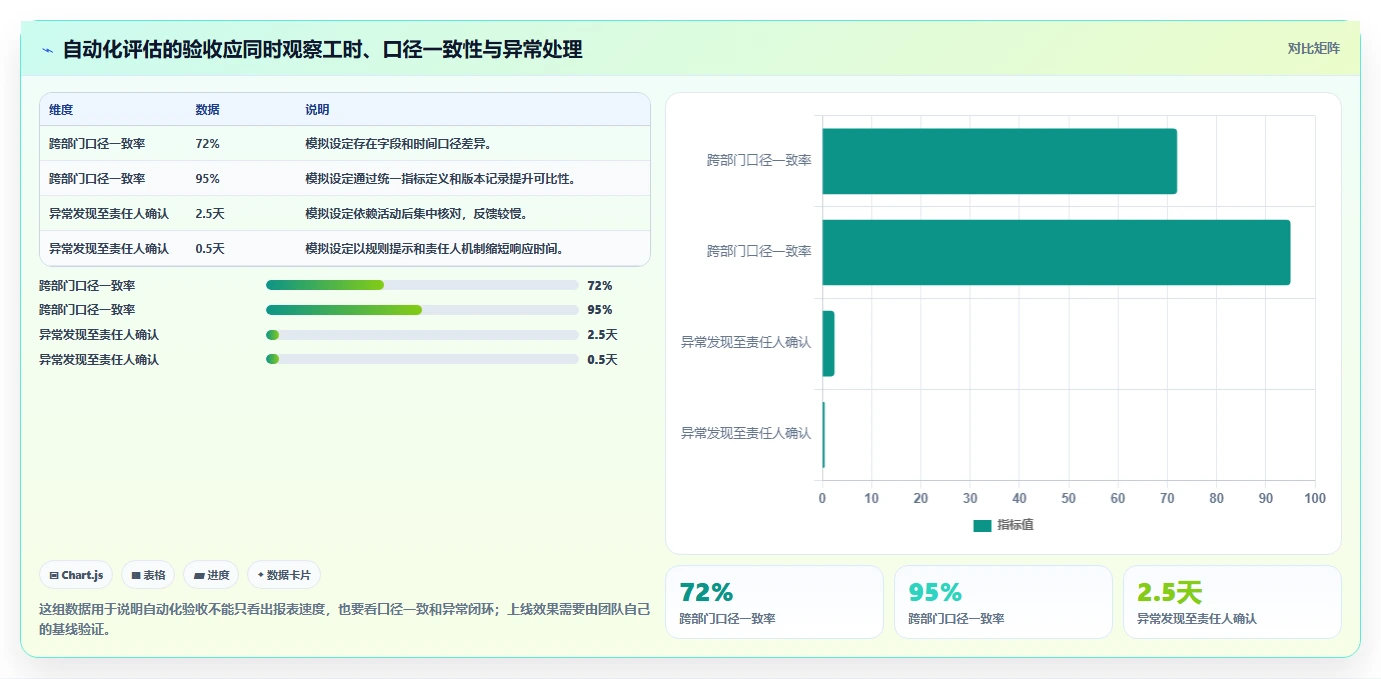Screen dimensions: 1381x679
Task: Click the chart bar reaching 95
Action: pyautogui.click(x=1056, y=252)
